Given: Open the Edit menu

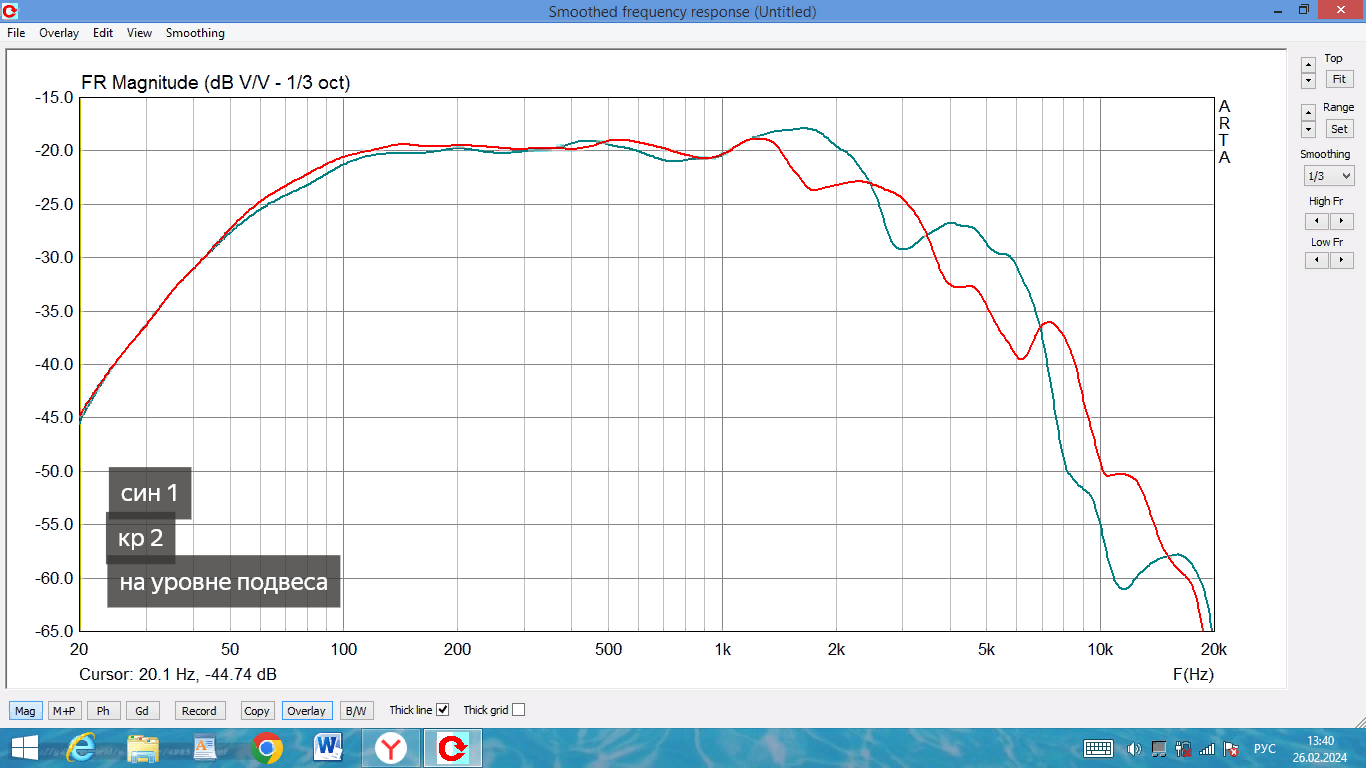Looking at the screenshot, I should (103, 33).
